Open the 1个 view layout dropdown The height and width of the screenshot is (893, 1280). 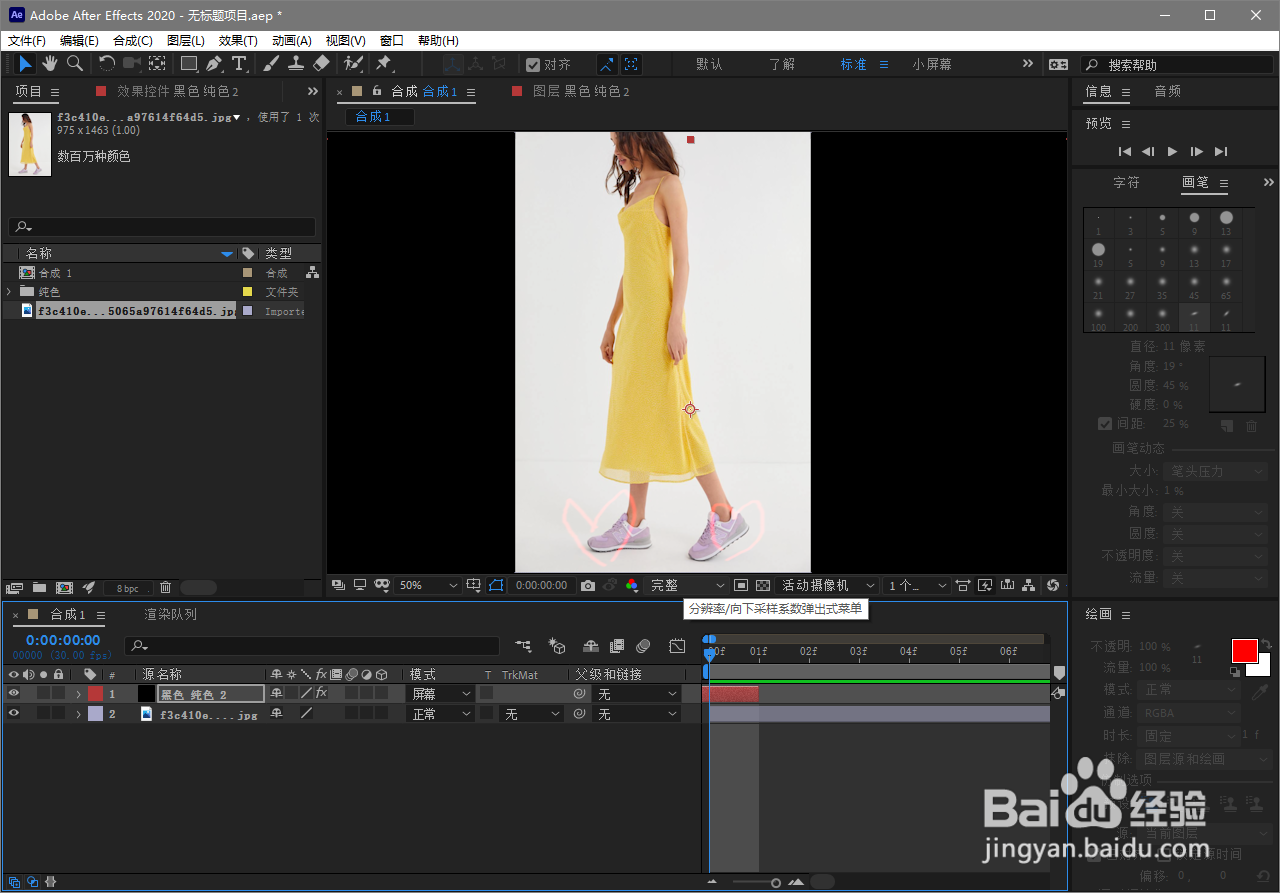918,585
